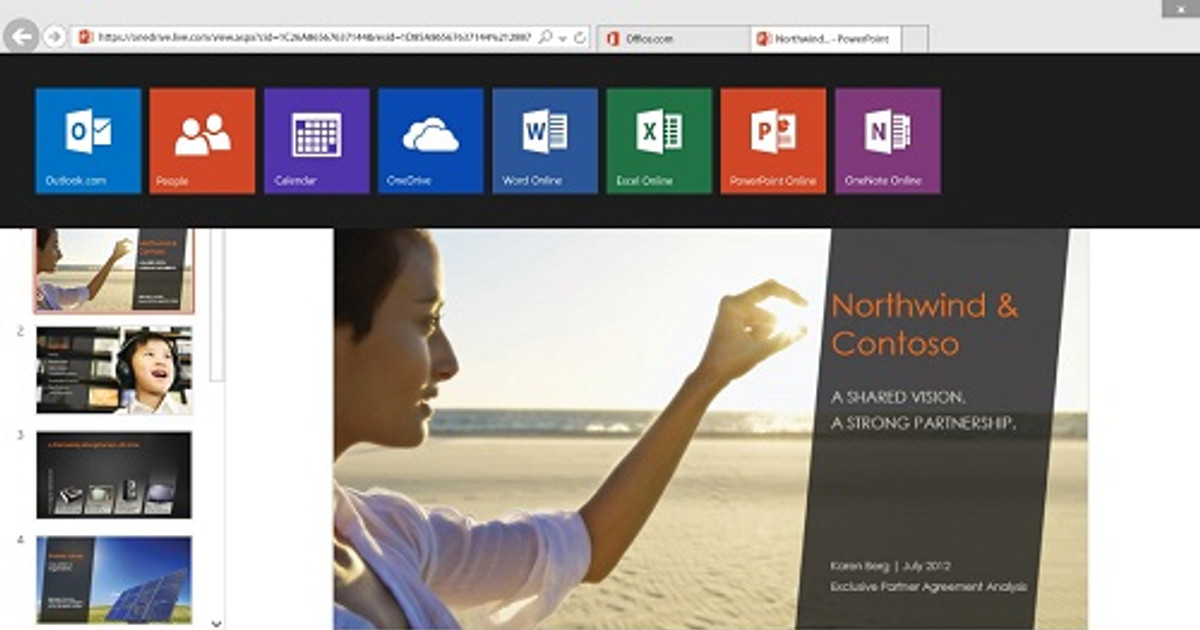
Task: Open the Outlook.com tile
Action: [88, 141]
